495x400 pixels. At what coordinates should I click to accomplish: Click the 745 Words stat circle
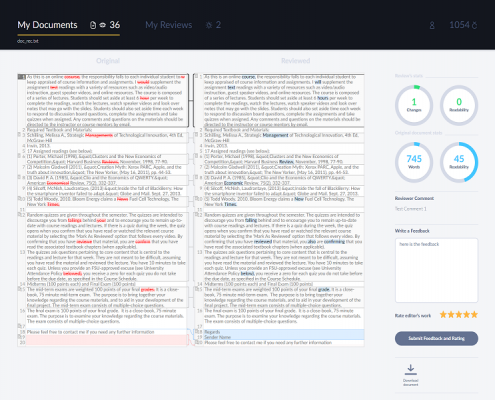click(x=414, y=162)
